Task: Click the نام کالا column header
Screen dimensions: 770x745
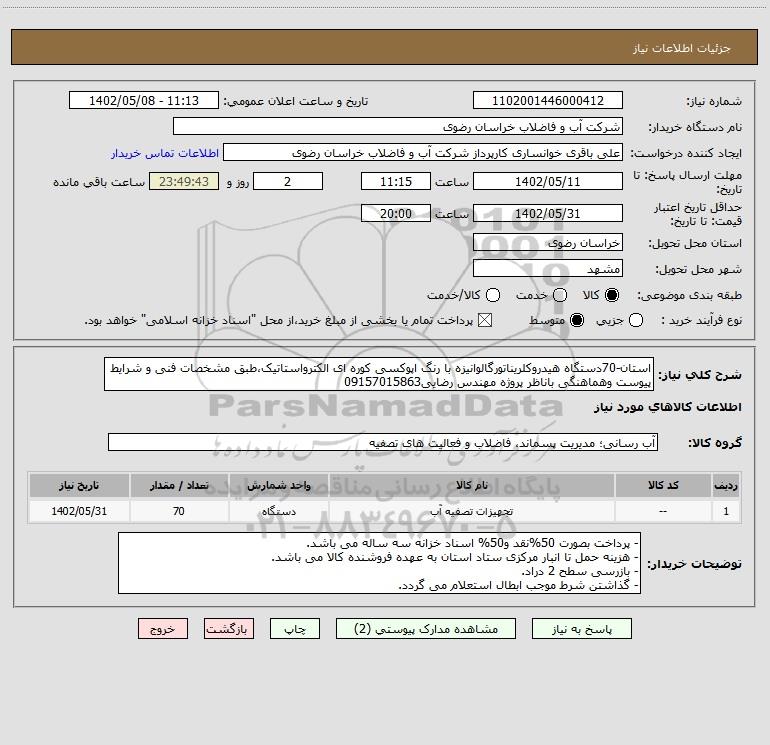Action: 471,485
